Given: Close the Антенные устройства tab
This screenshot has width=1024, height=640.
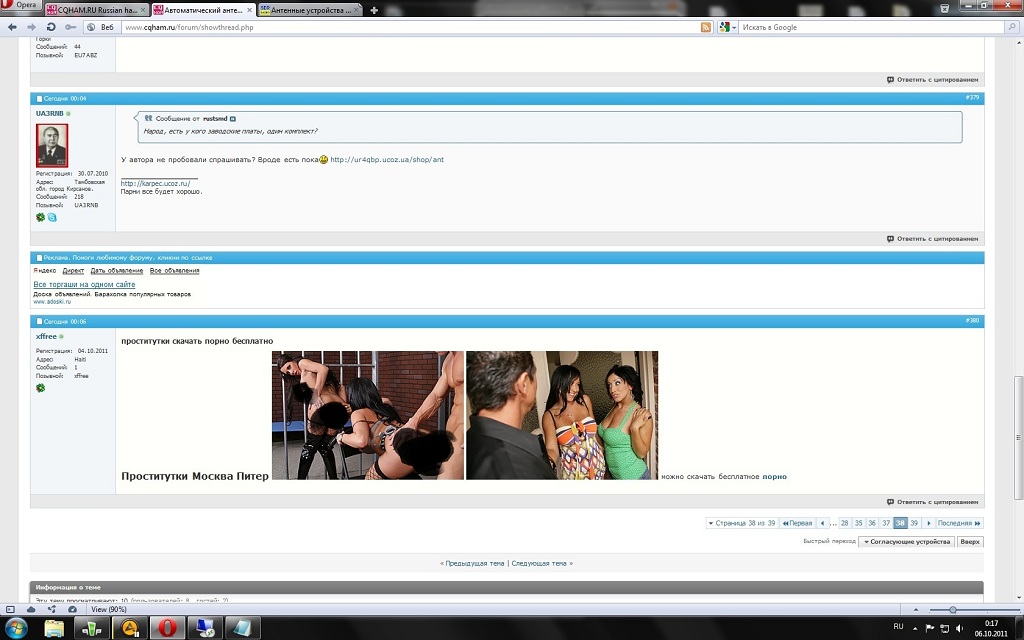Looking at the screenshot, I should [x=357, y=10].
